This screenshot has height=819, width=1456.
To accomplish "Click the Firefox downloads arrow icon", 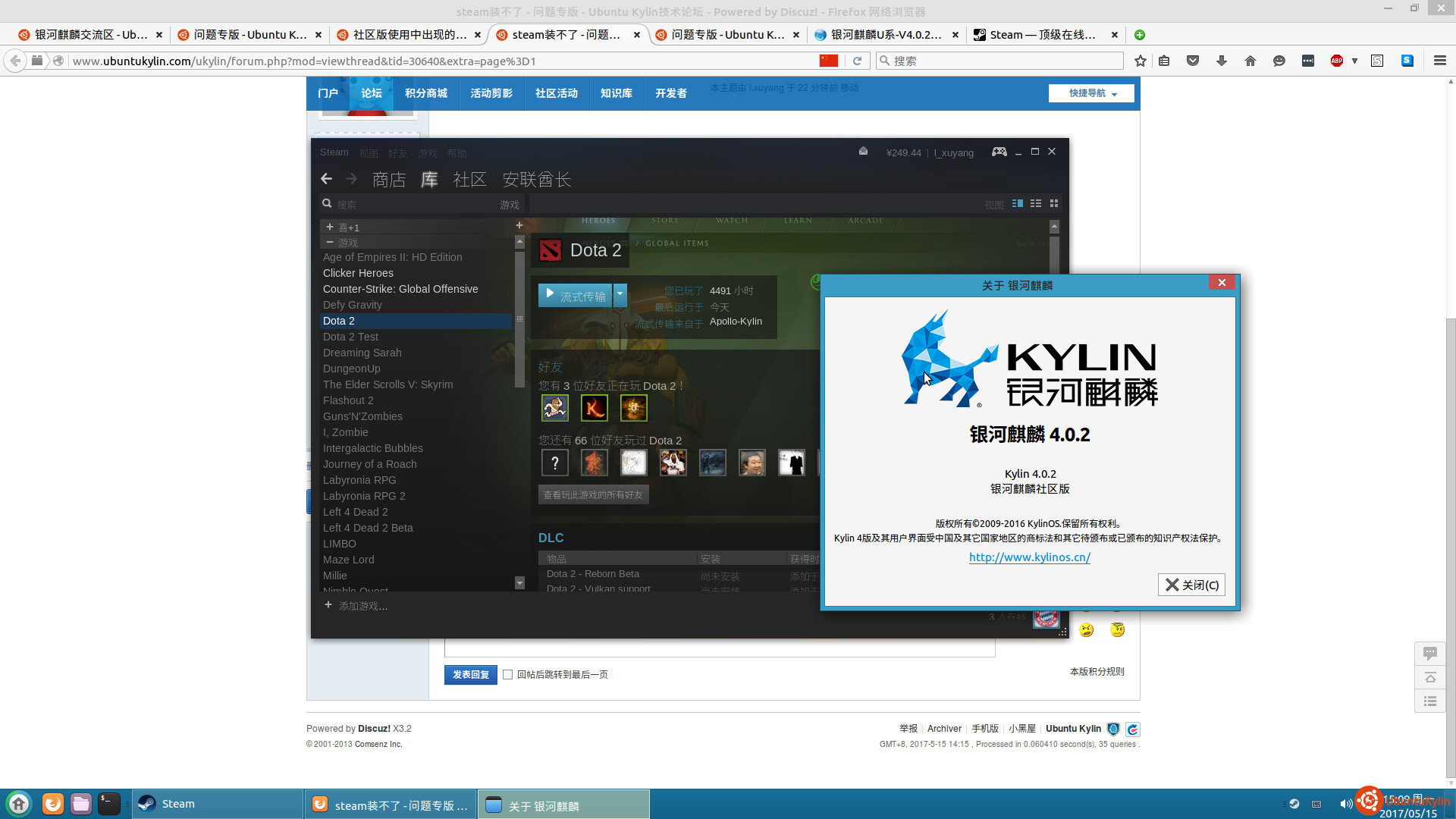I will 1222,61.
